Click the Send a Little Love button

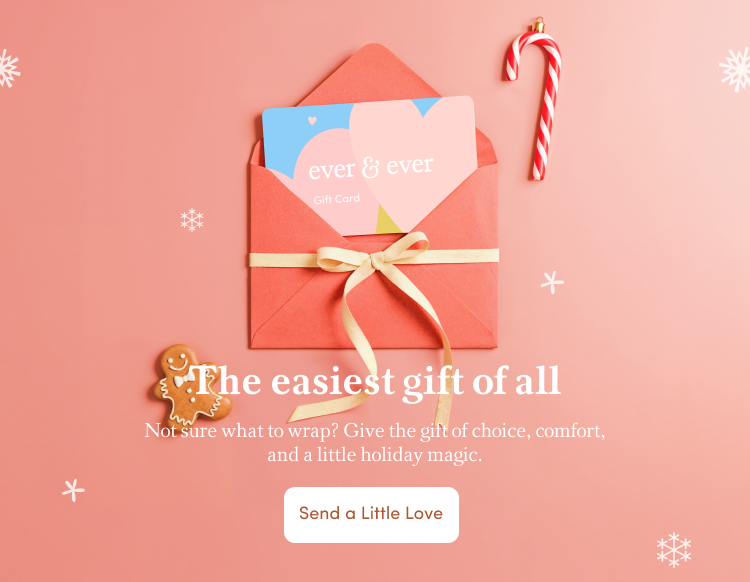pos(371,515)
